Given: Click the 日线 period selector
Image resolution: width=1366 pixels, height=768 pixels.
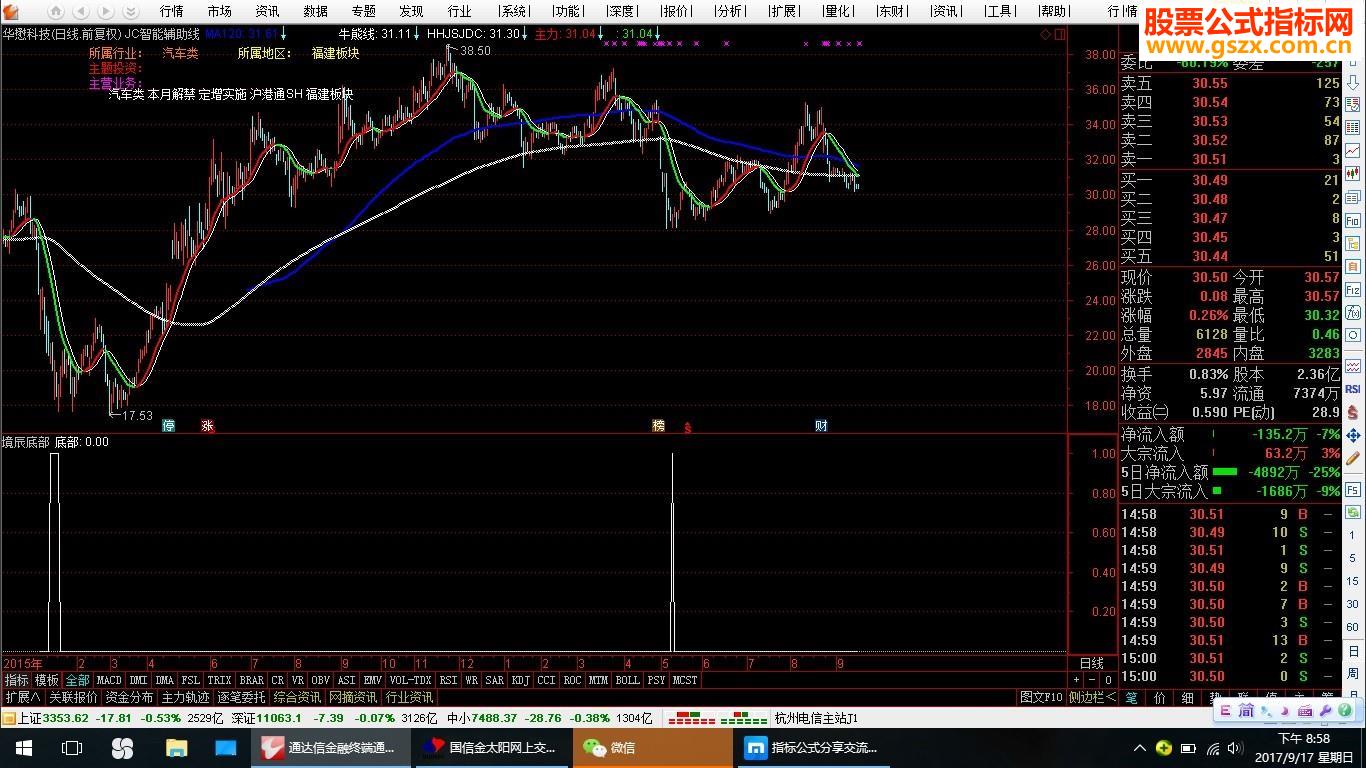Looking at the screenshot, I should point(1091,663).
